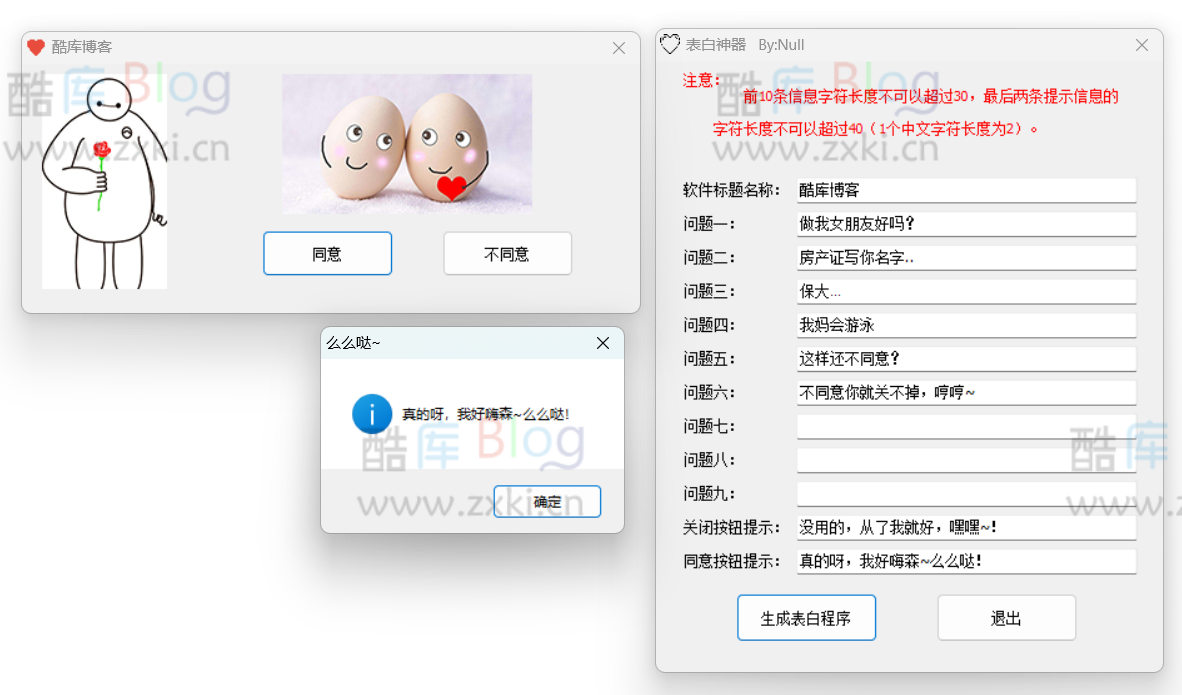Click the 退出 button

[x=1006, y=617]
